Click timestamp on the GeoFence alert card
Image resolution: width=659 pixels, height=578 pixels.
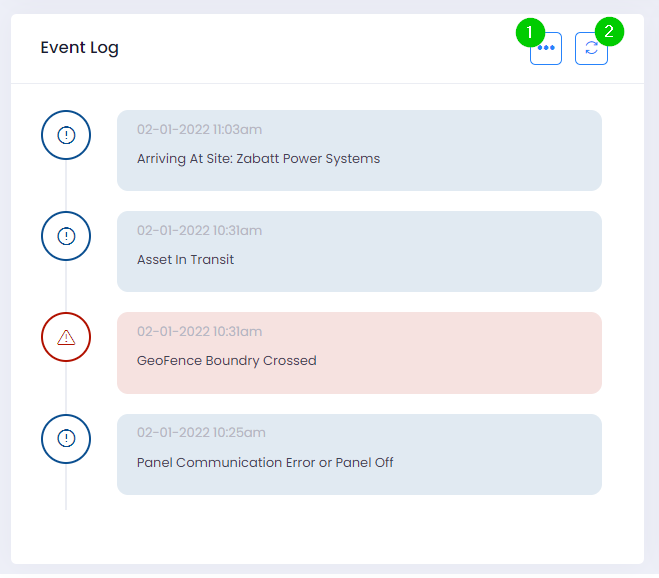(199, 332)
